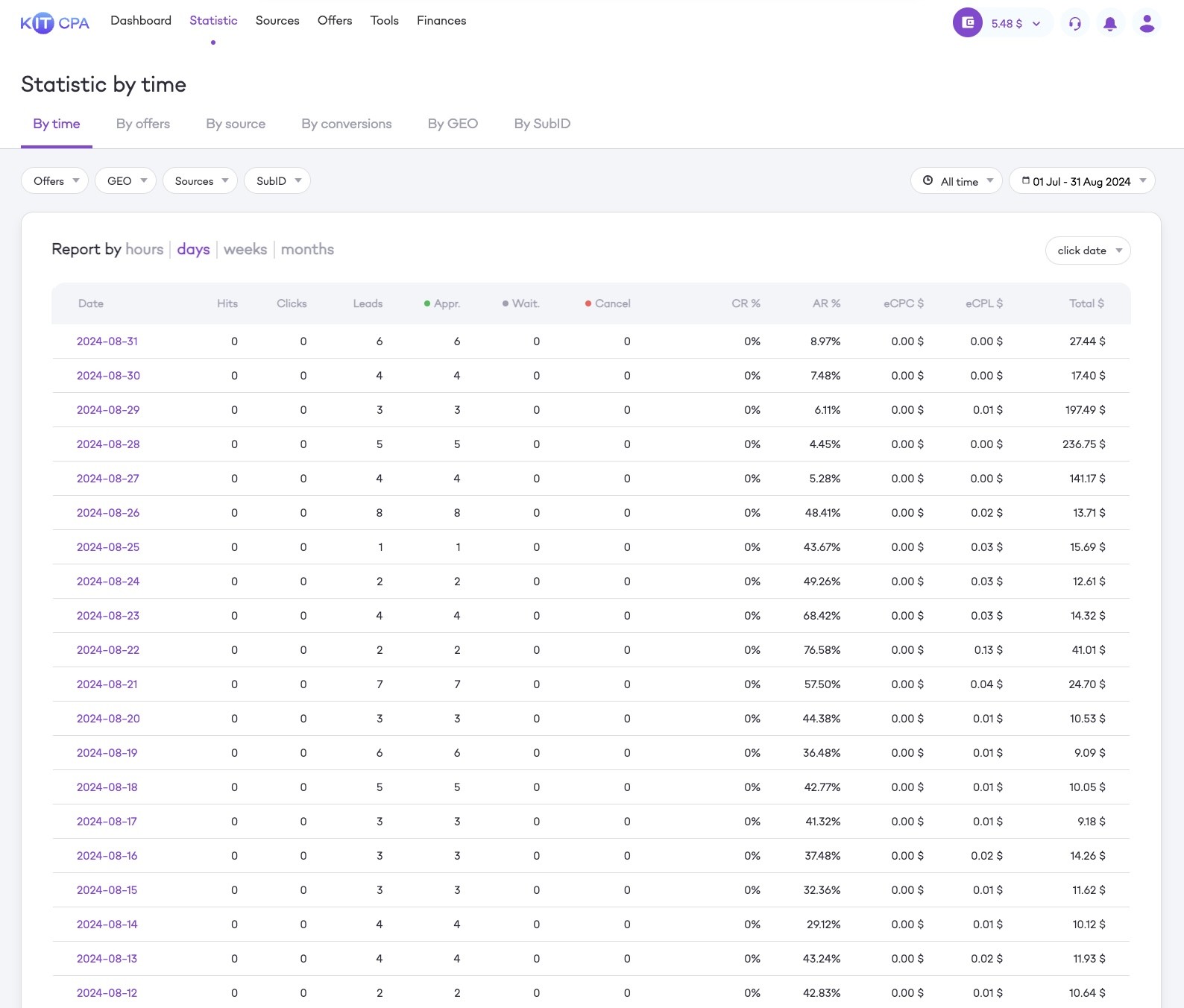Click the Hits column header

pos(227,303)
